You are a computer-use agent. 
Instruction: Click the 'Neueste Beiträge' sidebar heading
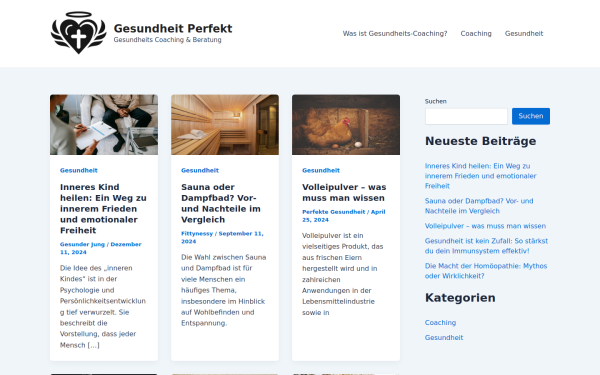click(x=480, y=141)
